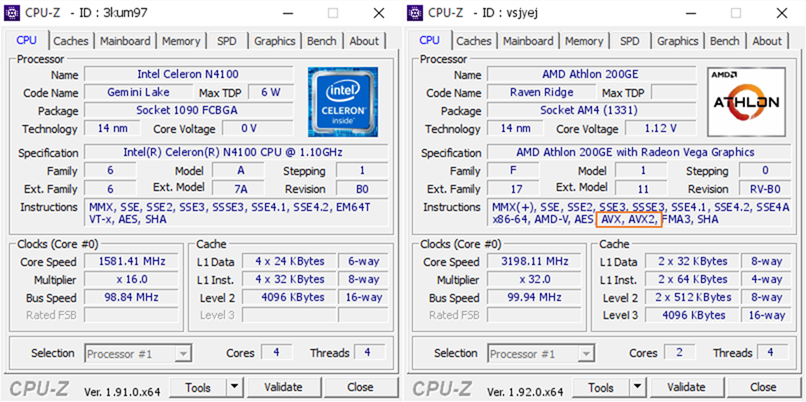Viewport: 806px width, 402px height.
Task: Click the 0 V core voltage value
Action: point(258,128)
